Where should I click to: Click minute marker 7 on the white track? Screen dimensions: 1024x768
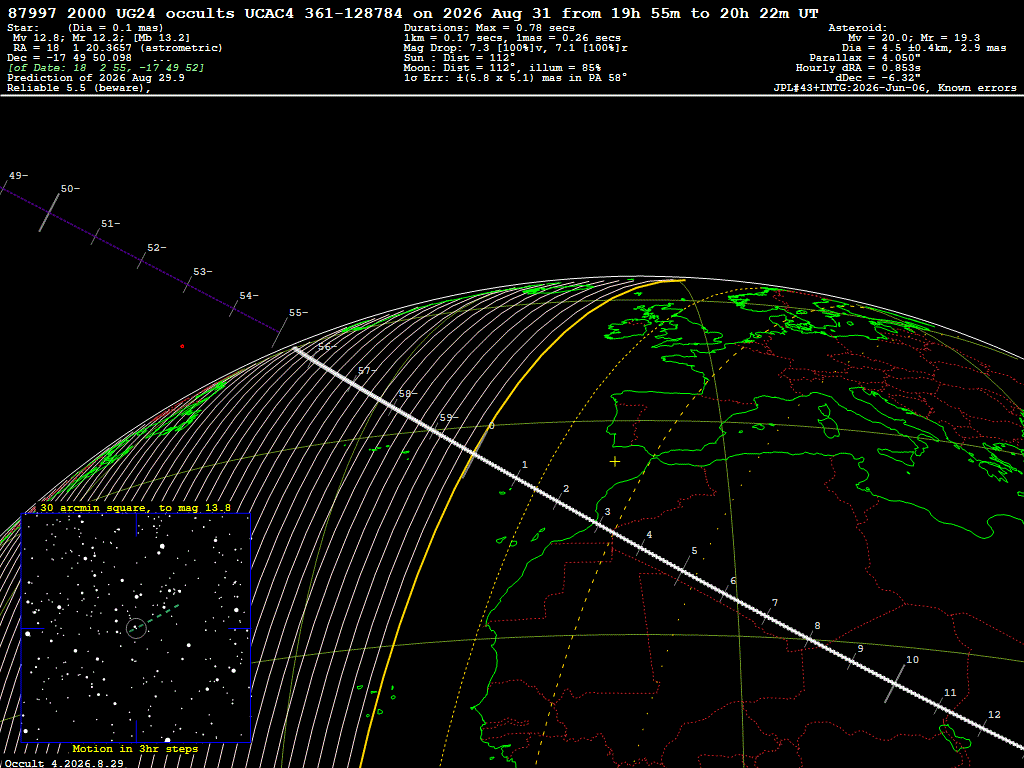(x=775, y=603)
